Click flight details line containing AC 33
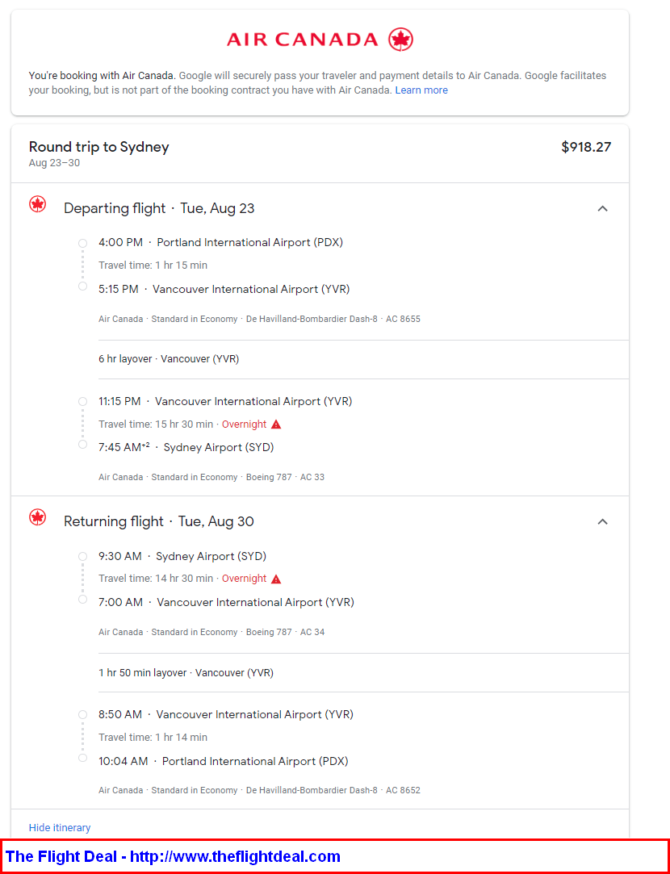670x874 pixels. (211, 477)
